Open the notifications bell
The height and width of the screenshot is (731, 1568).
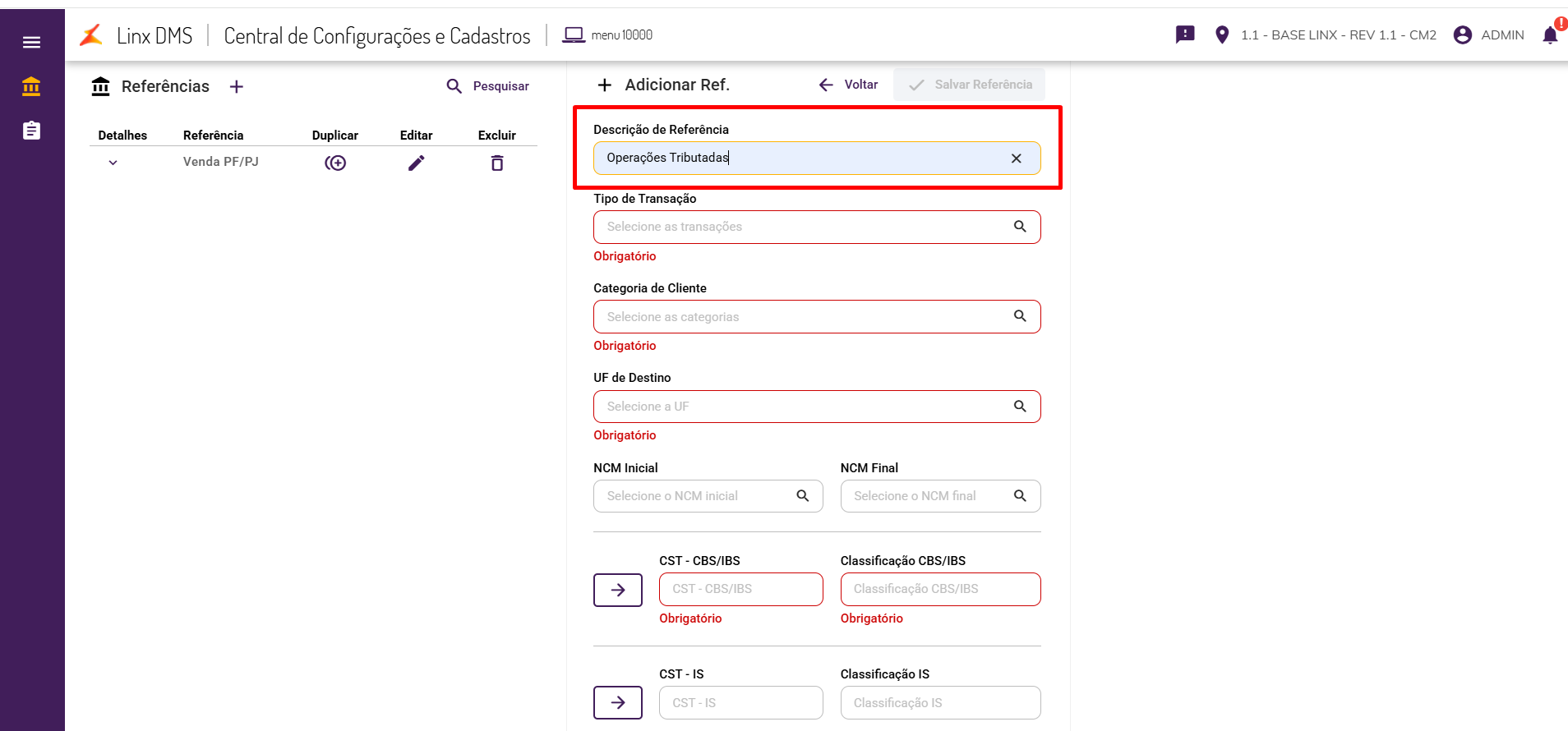[x=1550, y=35]
